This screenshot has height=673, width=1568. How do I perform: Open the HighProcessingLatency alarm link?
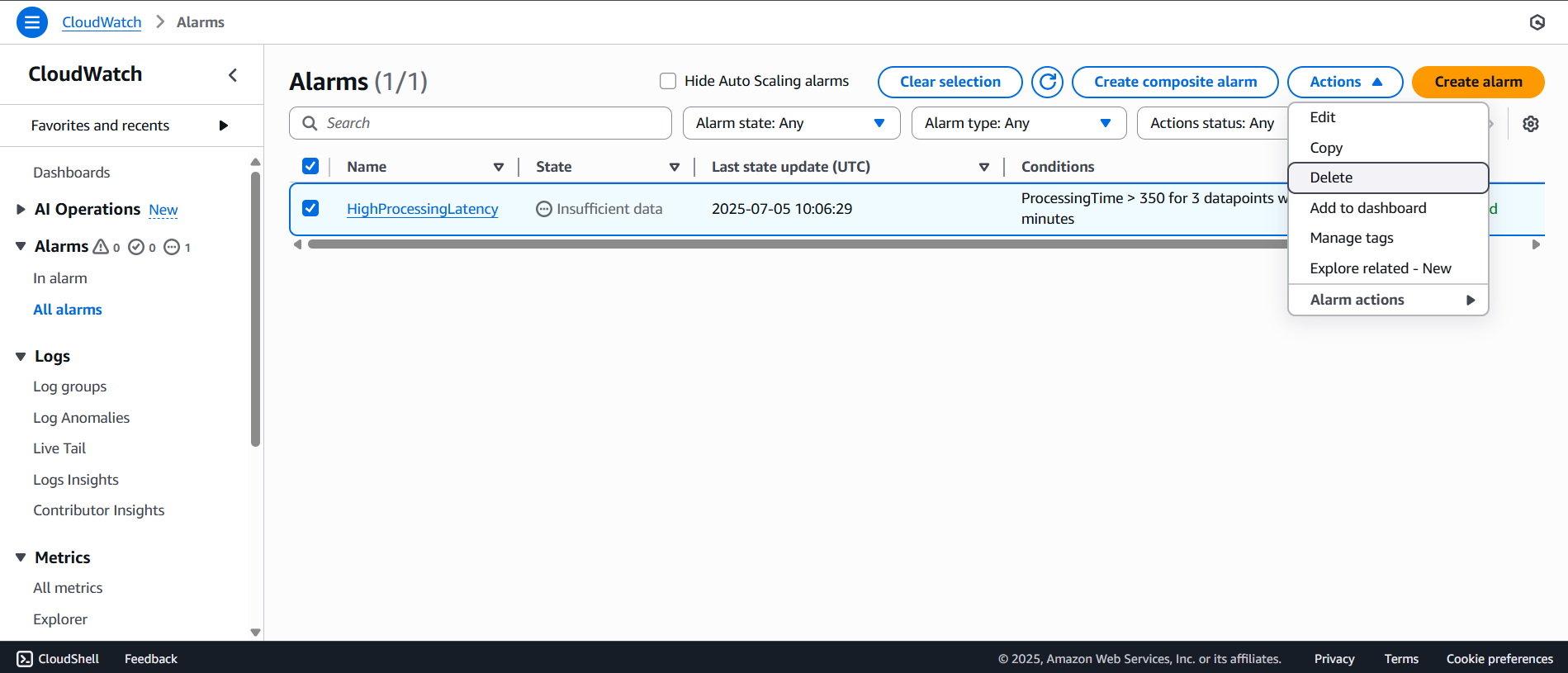(422, 209)
